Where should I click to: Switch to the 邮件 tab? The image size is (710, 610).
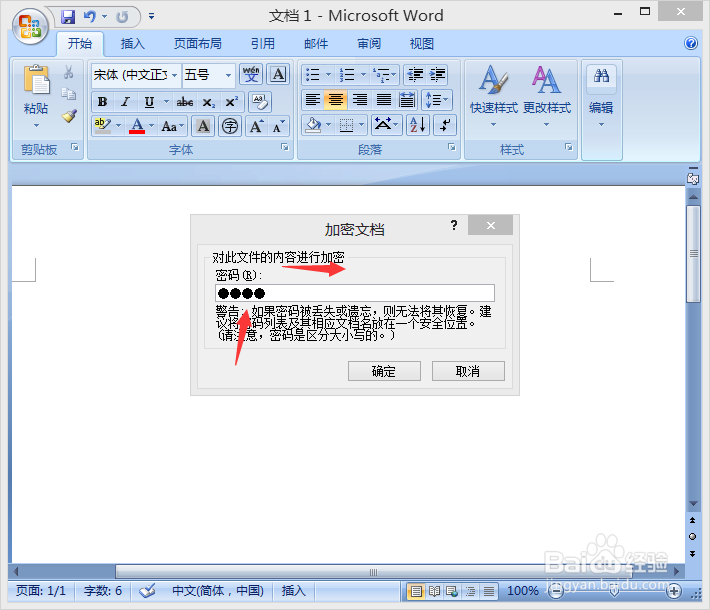click(316, 43)
